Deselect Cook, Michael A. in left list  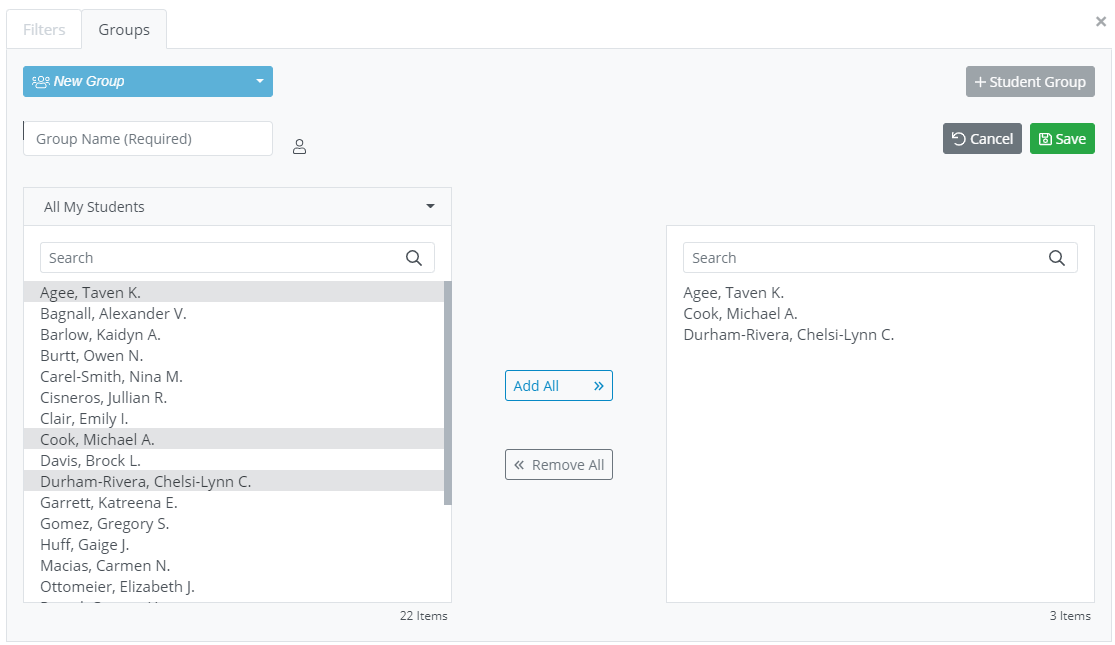pos(97,439)
